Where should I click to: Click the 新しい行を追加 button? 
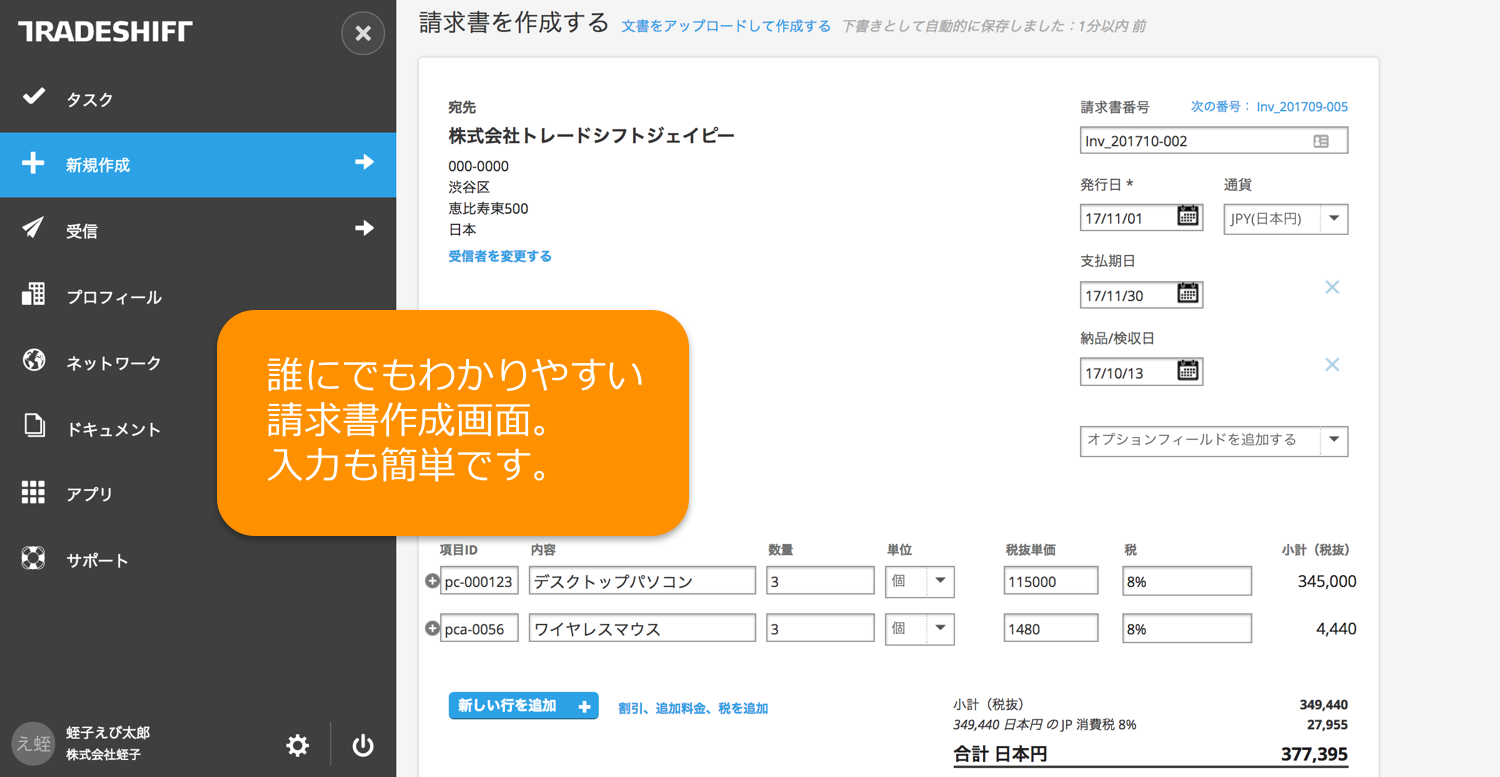[523, 705]
